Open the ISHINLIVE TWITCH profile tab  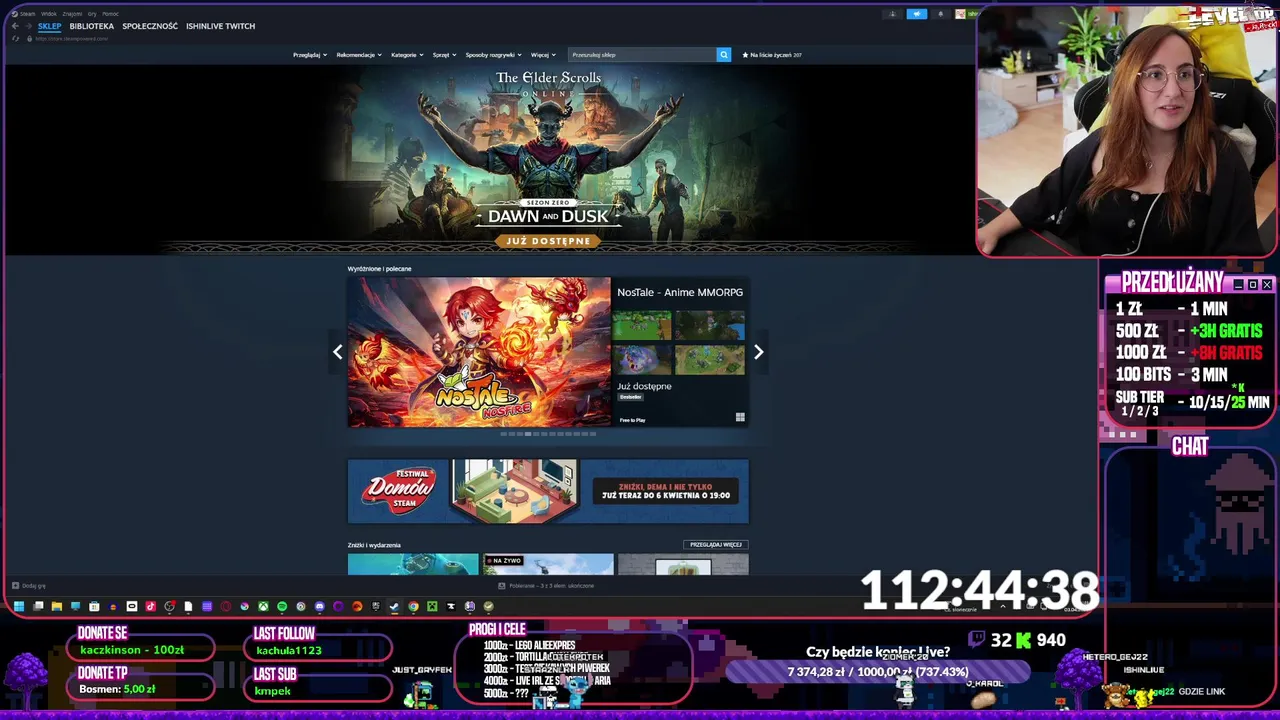pos(220,26)
